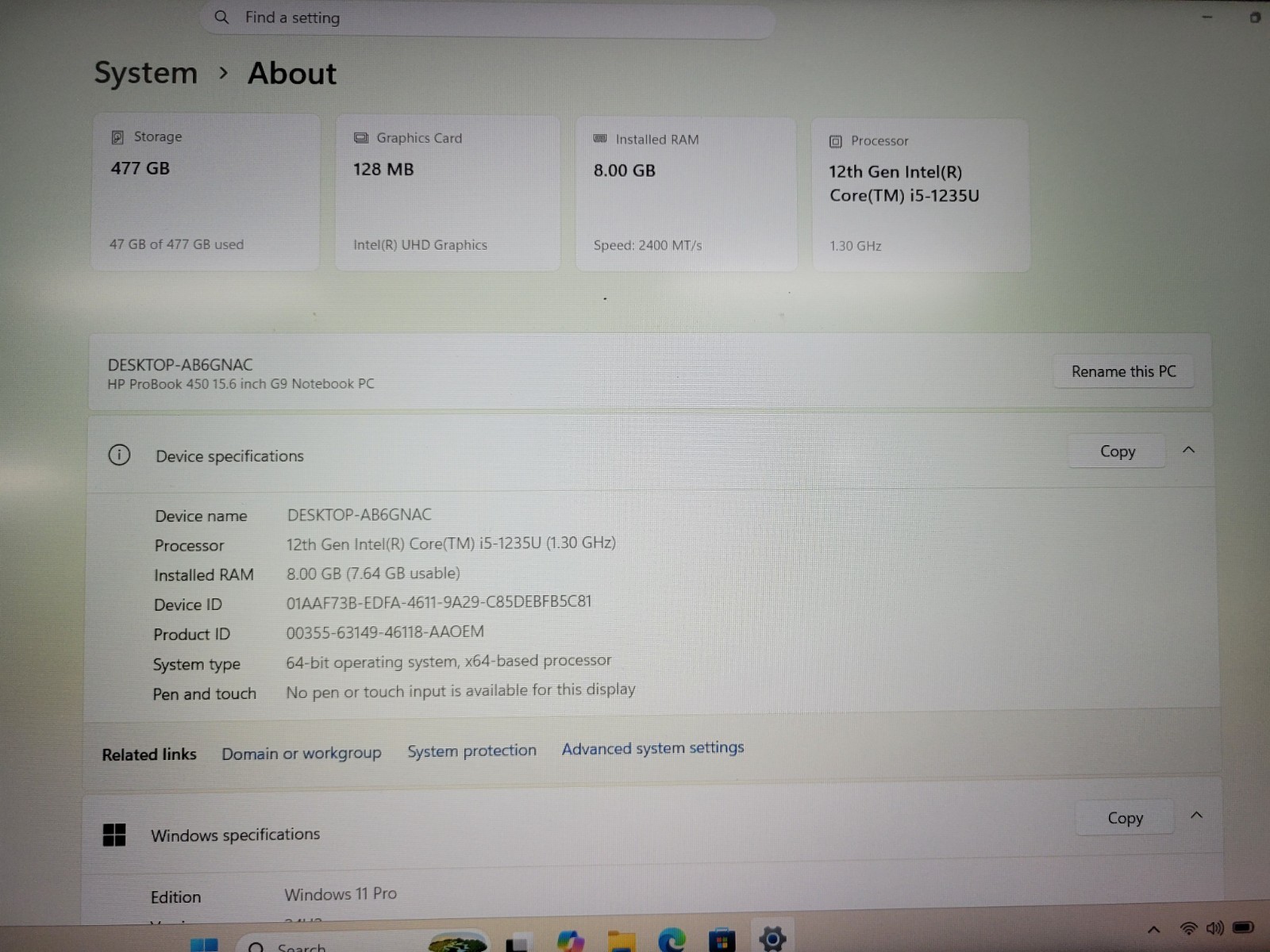Open System protection link
Image resolution: width=1270 pixels, height=952 pixels.
[x=472, y=750]
